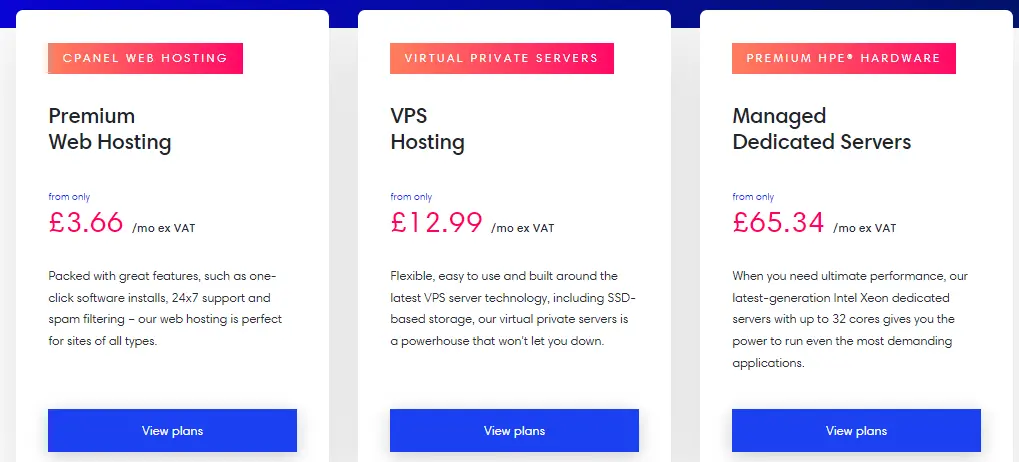Click View plans under Premium Web Hosting
Screen dimensions: 1019x462
[x=172, y=430]
